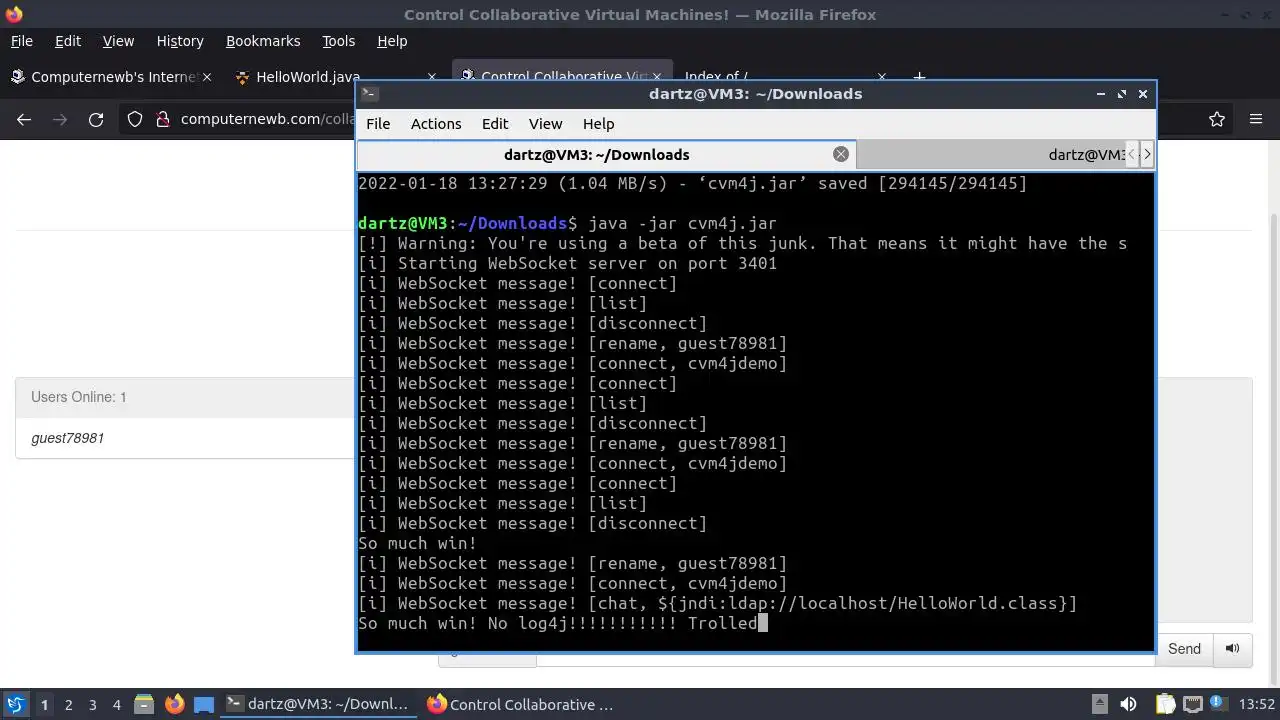Screen dimensions: 1280x720
Task: Click the update notifier tray icon
Action: pos(1219,704)
